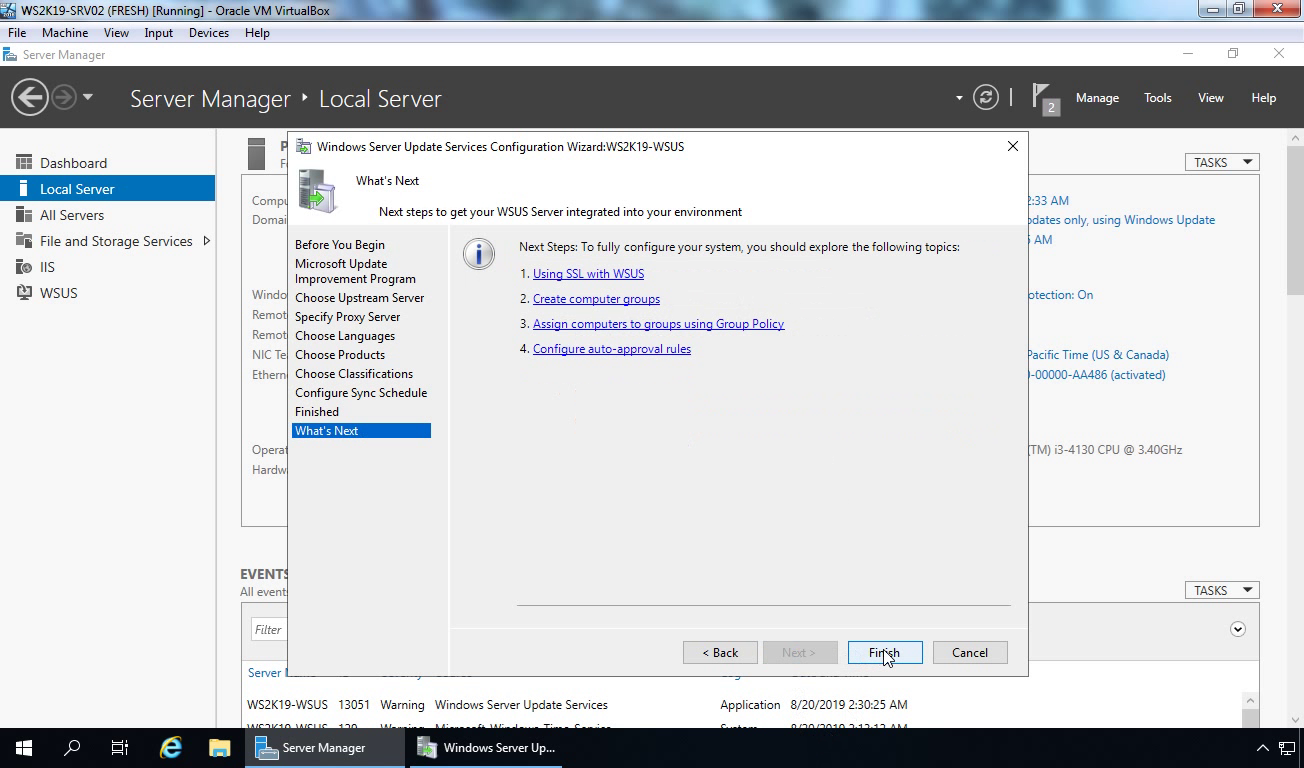Open the View menu in Server Manager
Image resolution: width=1304 pixels, height=768 pixels.
(1211, 98)
